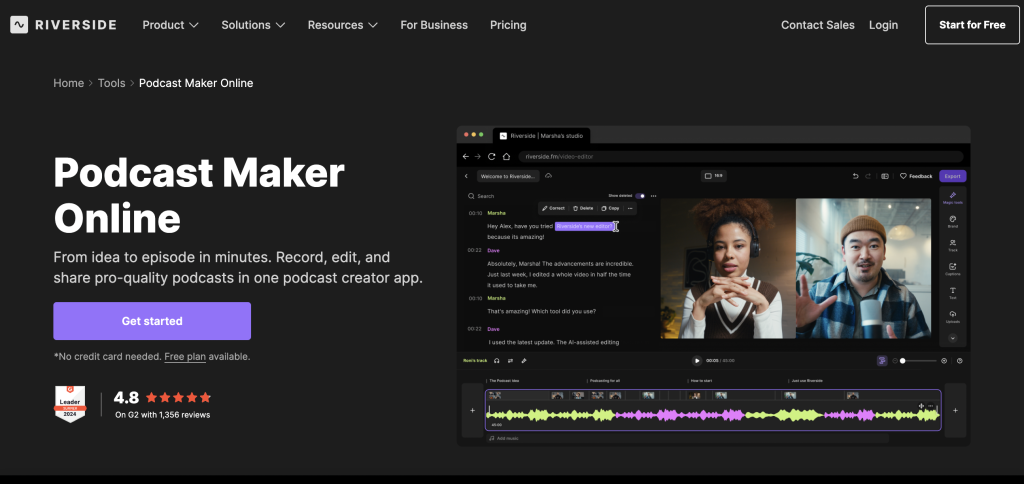The image size is (1024, 484).
Task: Click Copy in the text popup toolbar
Action: [x=611, y=208]
